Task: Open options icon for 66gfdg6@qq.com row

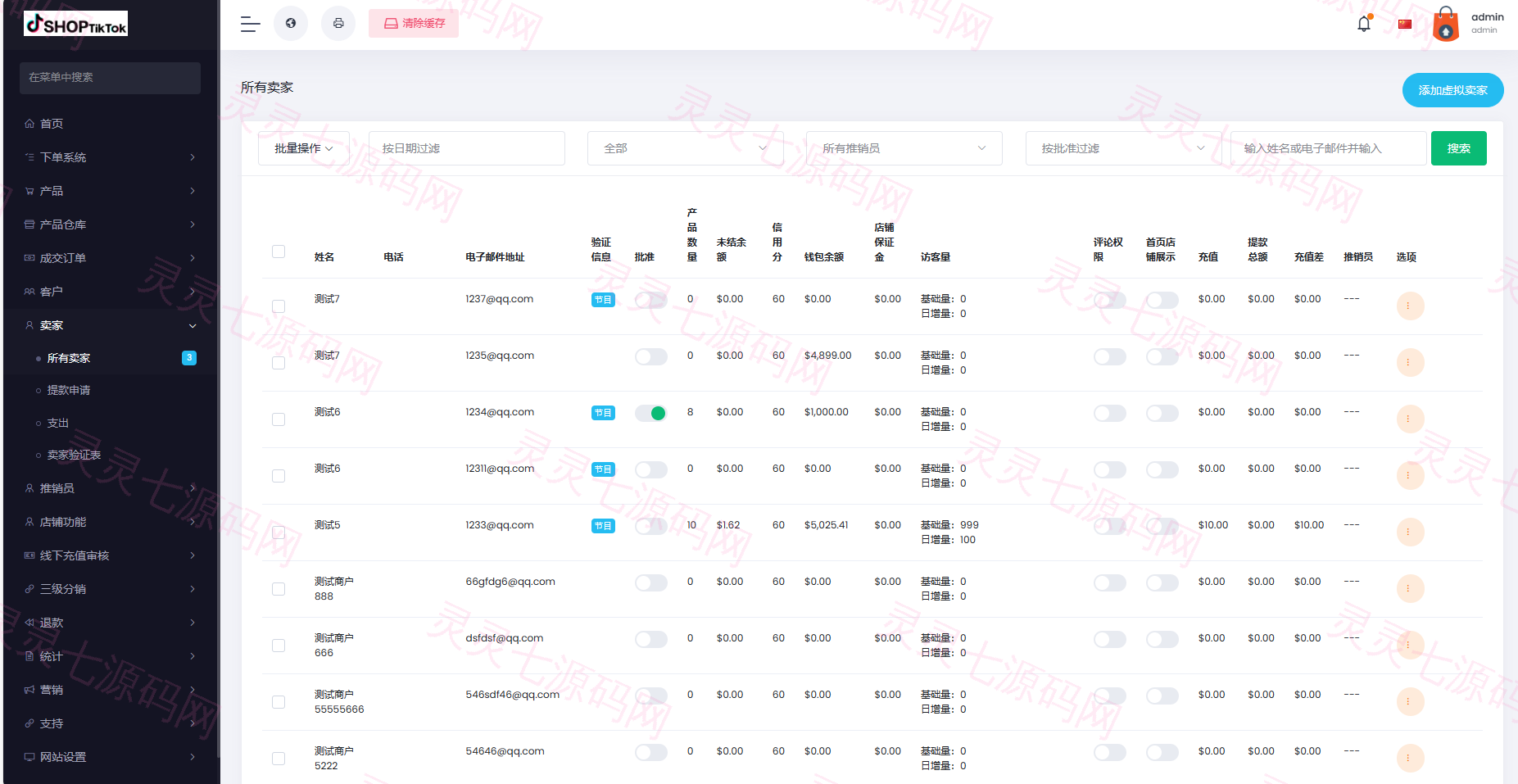Action: coord(1410,589)
